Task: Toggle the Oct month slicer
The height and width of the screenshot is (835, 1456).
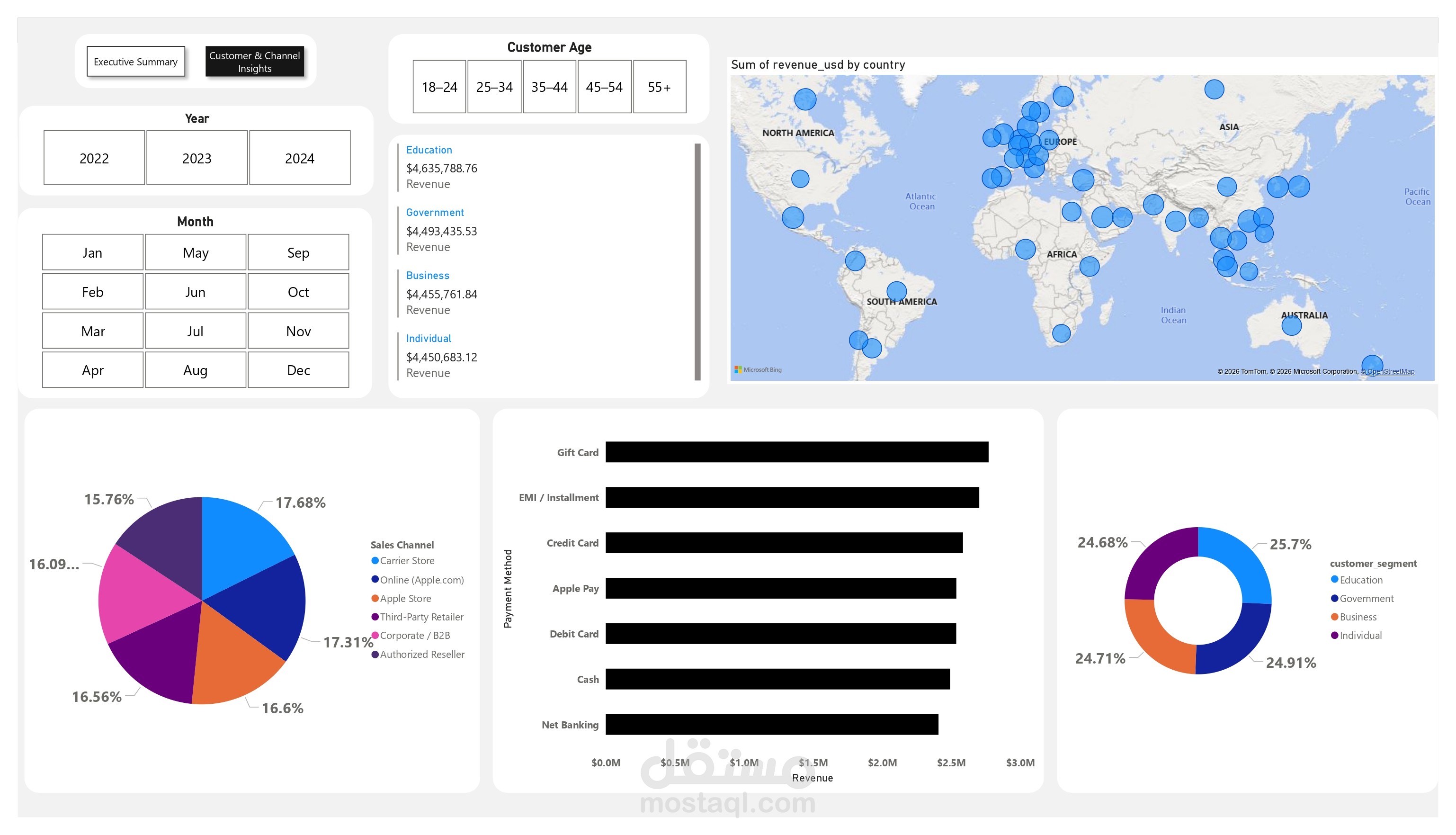Action: pyautogui.click(x=298, y=292)
